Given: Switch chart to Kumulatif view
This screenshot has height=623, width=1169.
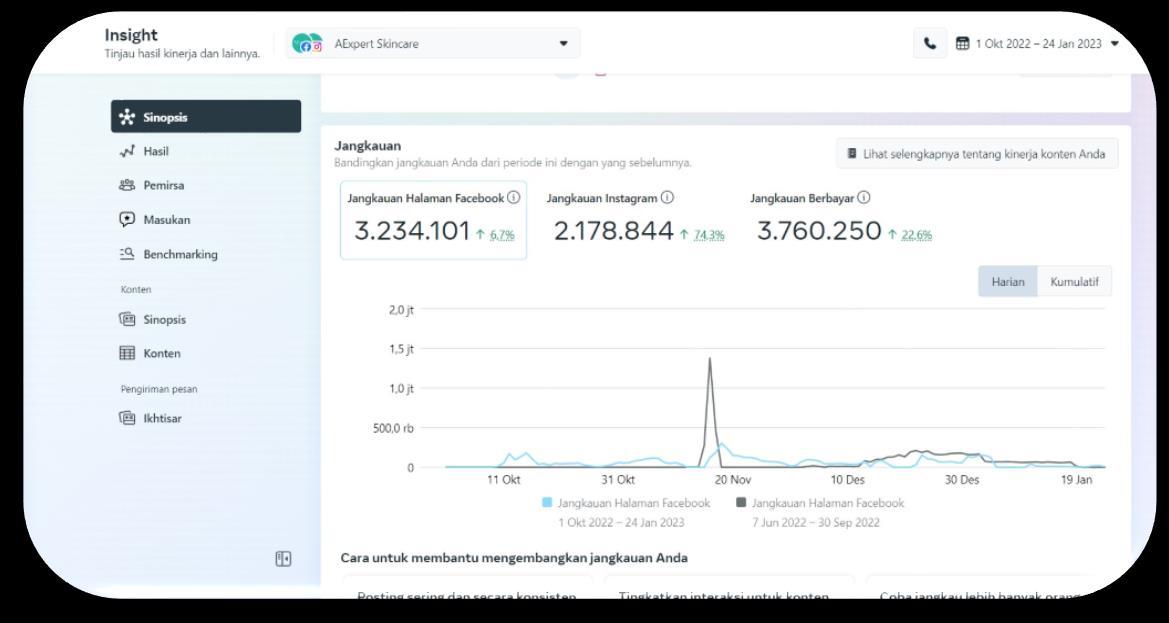Looking at the screenshot, I should (x=1074, y=282).
